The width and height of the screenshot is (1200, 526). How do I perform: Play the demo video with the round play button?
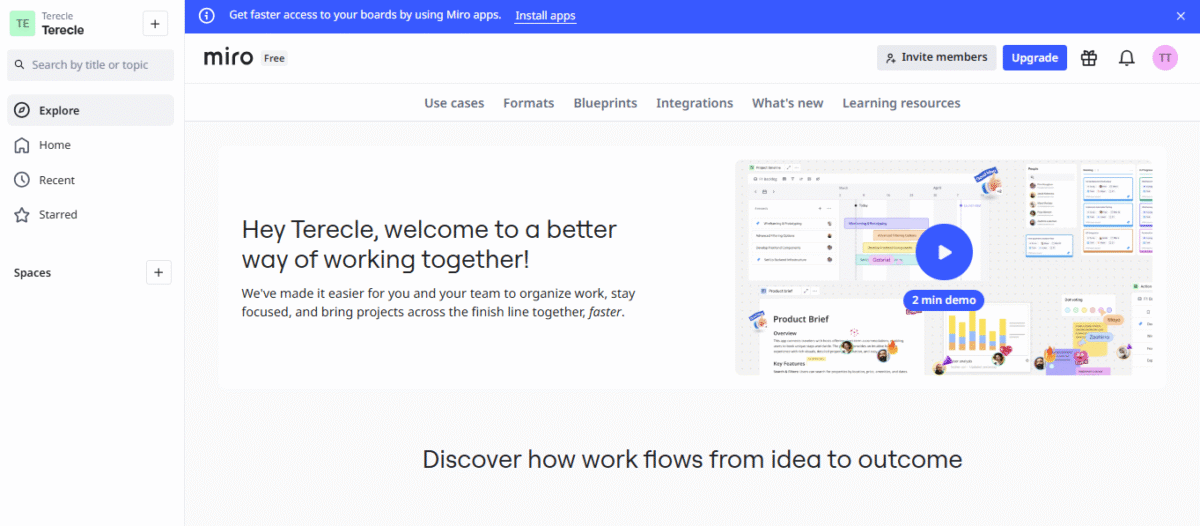pyautogui.click(x=944, y=253)
